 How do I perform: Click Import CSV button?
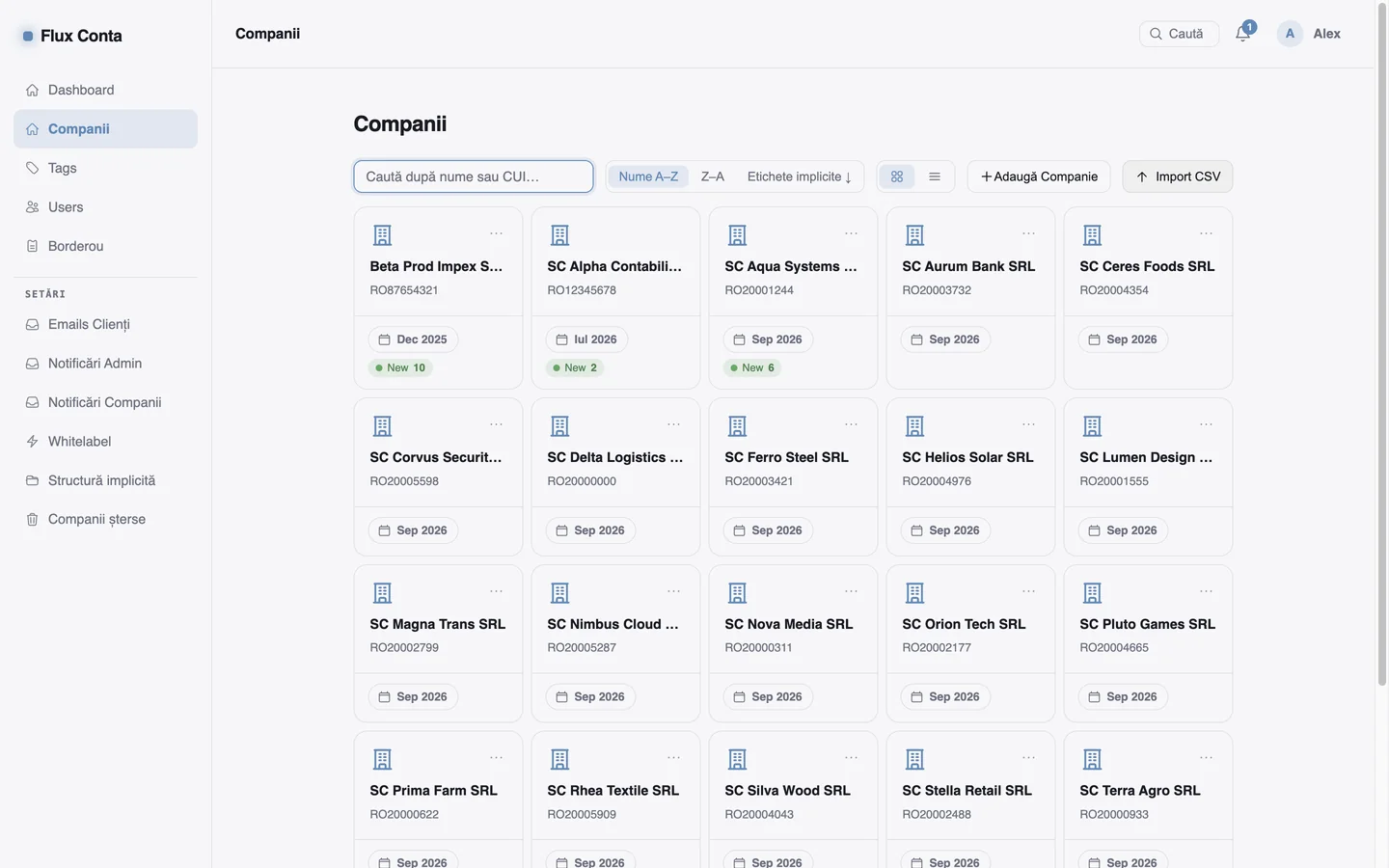point(1178,176)
